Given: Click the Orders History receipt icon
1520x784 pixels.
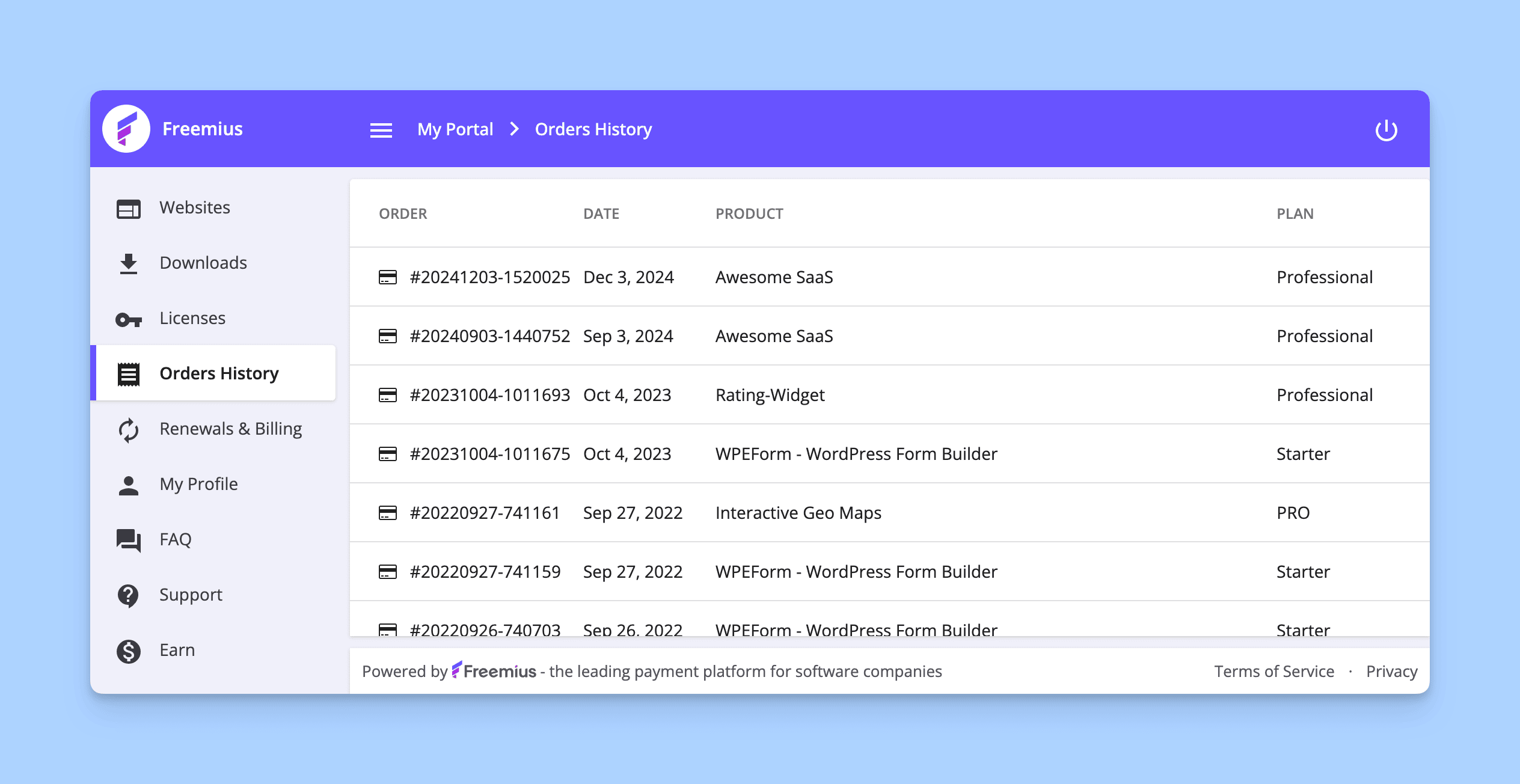Looking at the screenshot, I should (128, 374).
